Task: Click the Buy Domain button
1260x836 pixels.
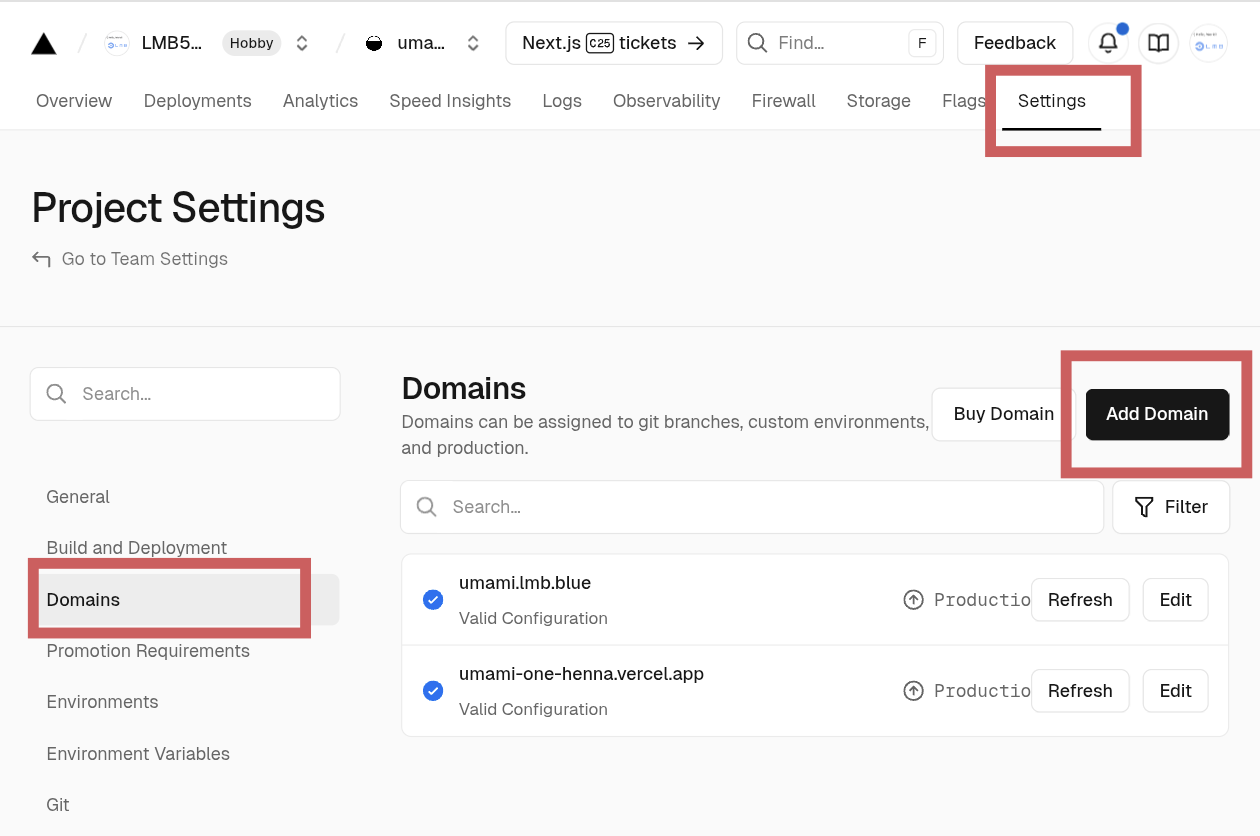Action: [x=1003, y=414]
